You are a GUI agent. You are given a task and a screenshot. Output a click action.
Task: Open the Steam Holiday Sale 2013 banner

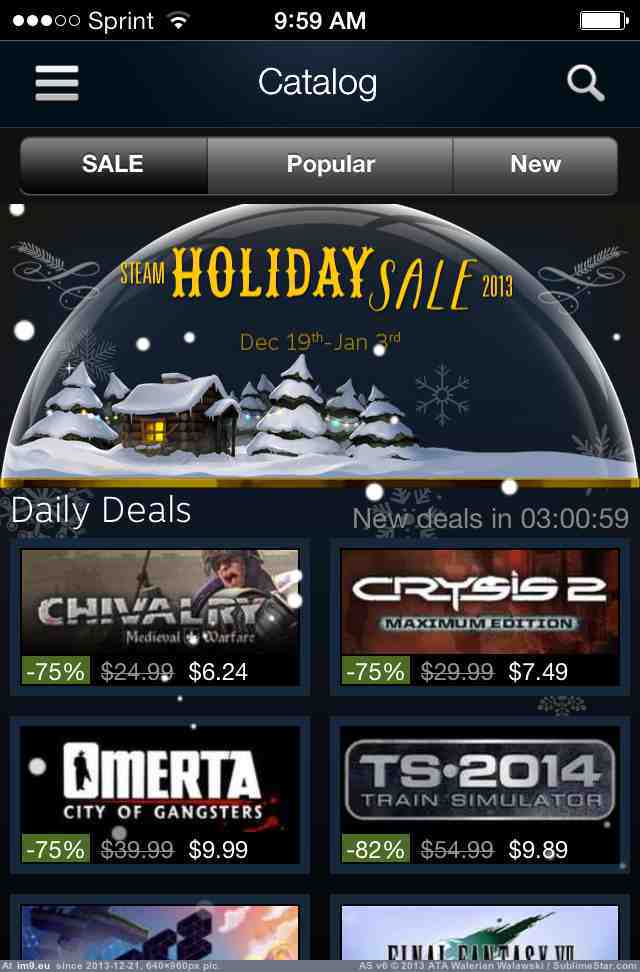320,344
